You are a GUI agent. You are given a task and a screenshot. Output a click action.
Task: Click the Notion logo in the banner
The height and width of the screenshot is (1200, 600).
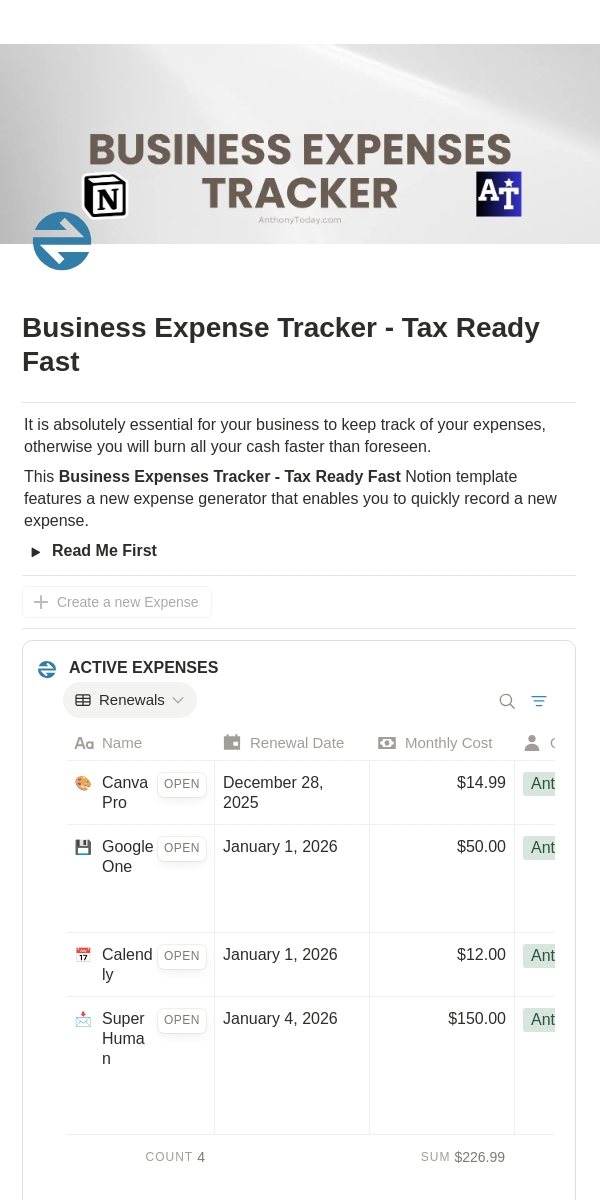105,195
